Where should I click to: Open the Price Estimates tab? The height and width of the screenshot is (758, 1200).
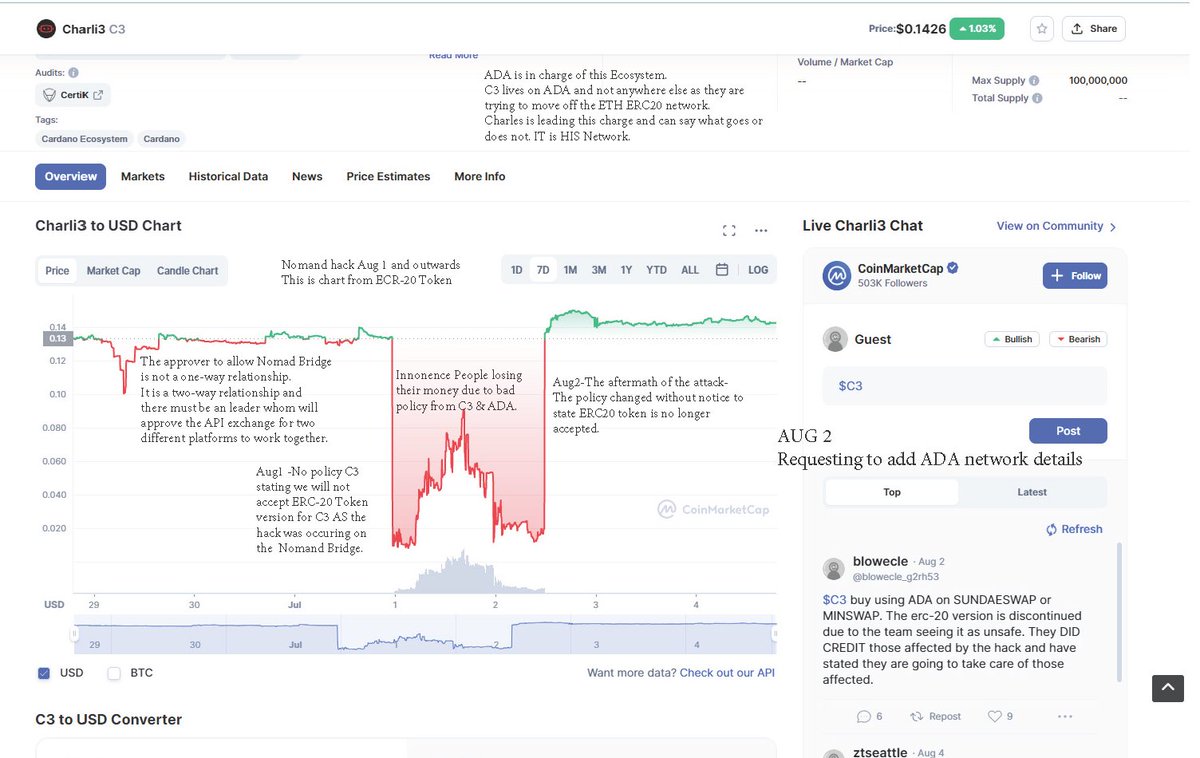388,176
